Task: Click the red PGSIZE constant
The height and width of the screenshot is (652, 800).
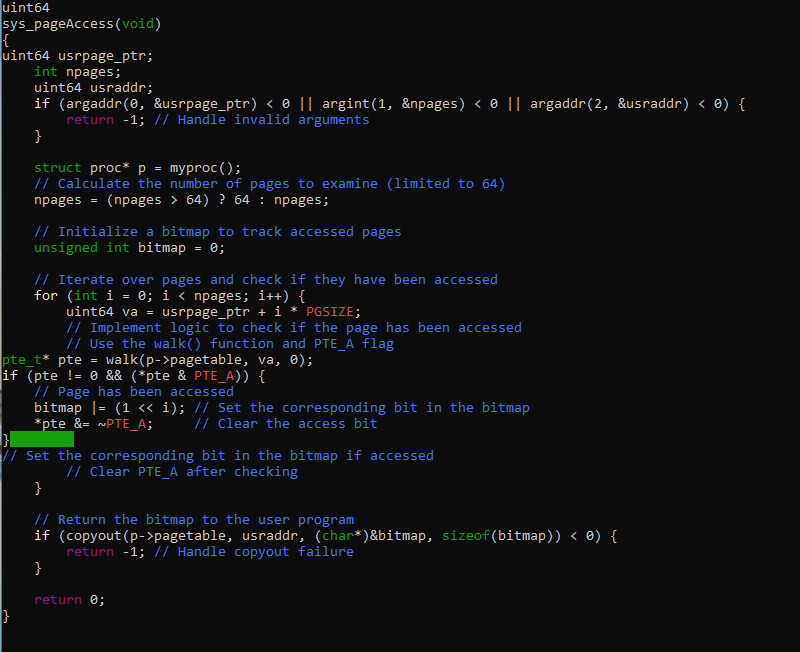Action: tap(330, 312)
